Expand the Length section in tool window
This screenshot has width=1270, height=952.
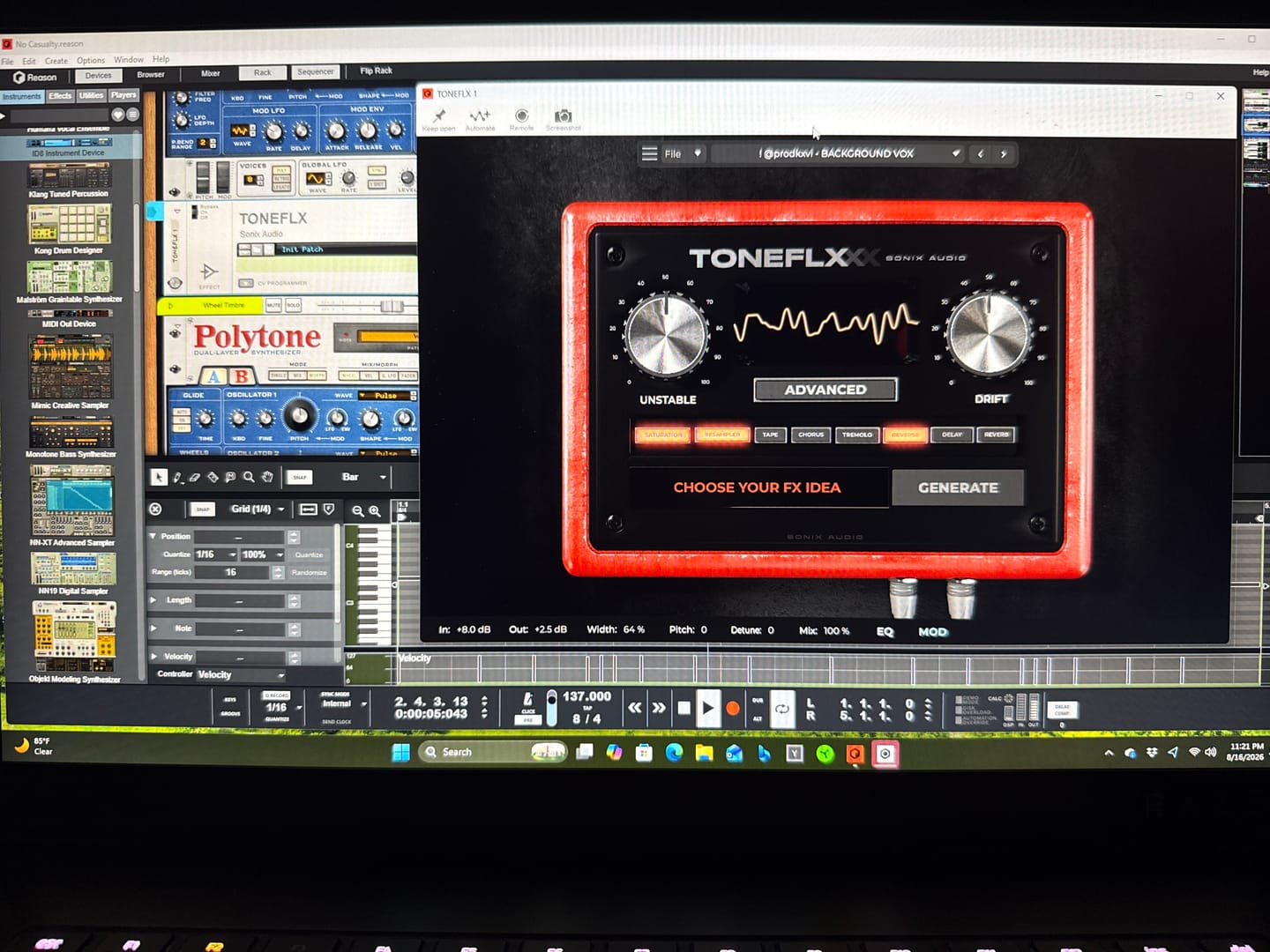point(153,600)
